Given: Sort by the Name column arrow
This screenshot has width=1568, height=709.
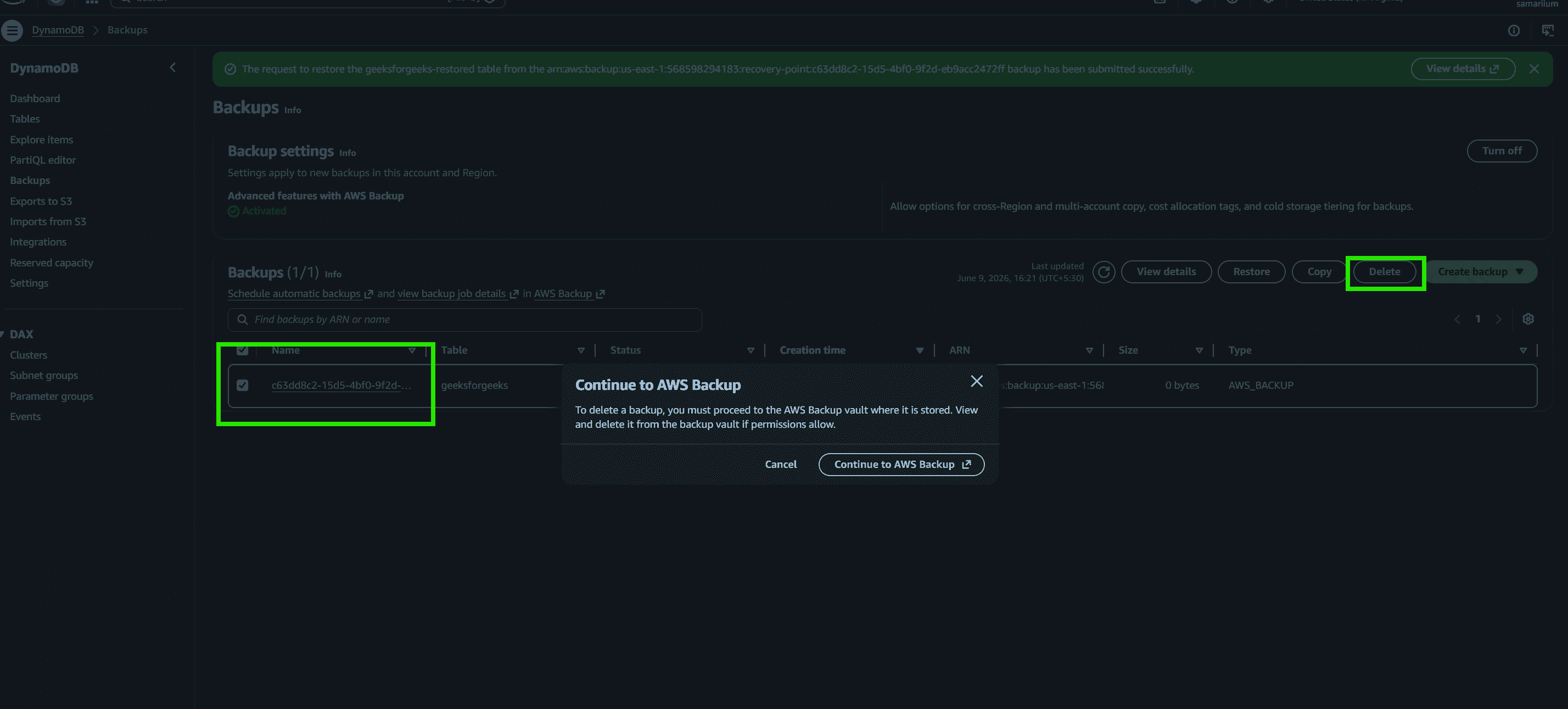Looking at the screenshot, I should [412, 350].
